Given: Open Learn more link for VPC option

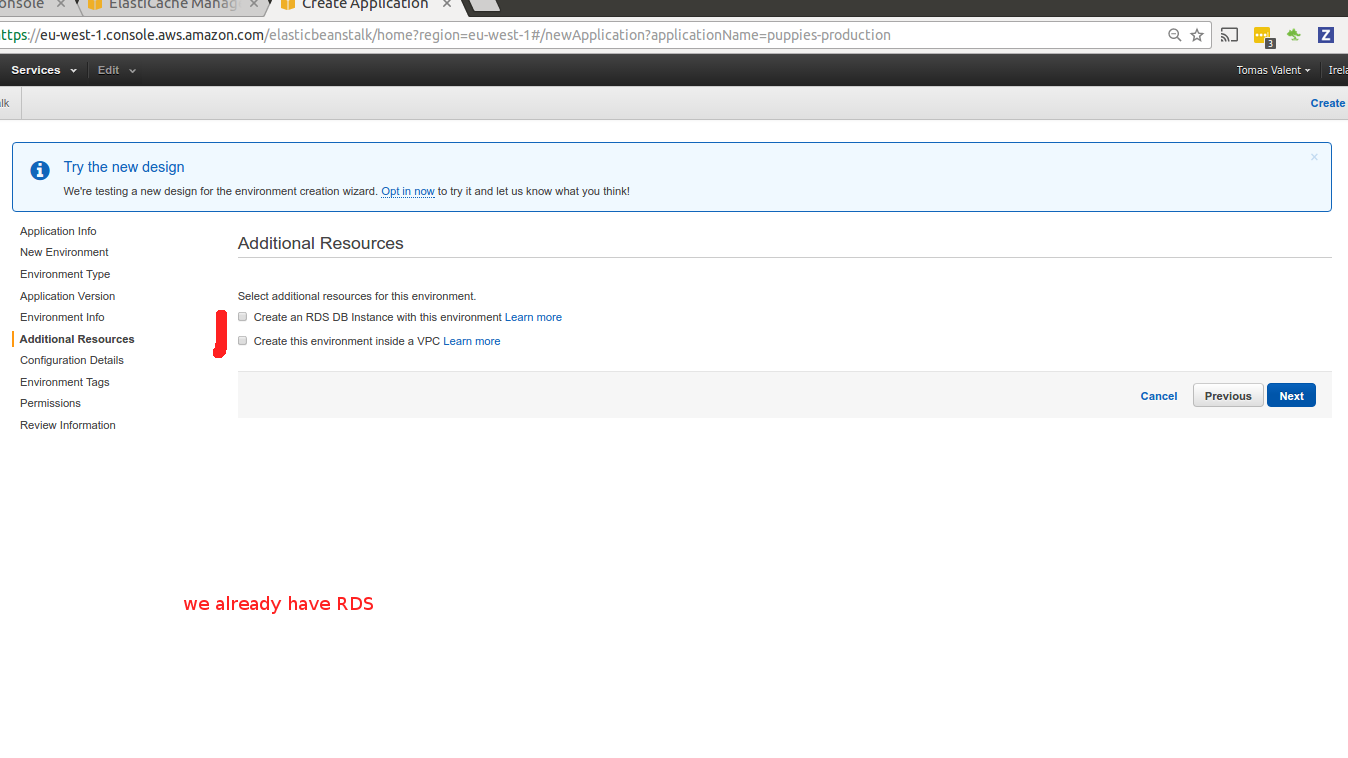Looking at the screenshot, I should [472, 341].
